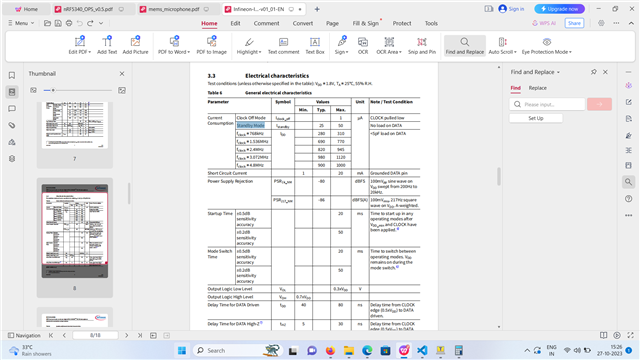Click the Please input search field
The height and width of the screenshot is (360, 640).
pos(547,104)
